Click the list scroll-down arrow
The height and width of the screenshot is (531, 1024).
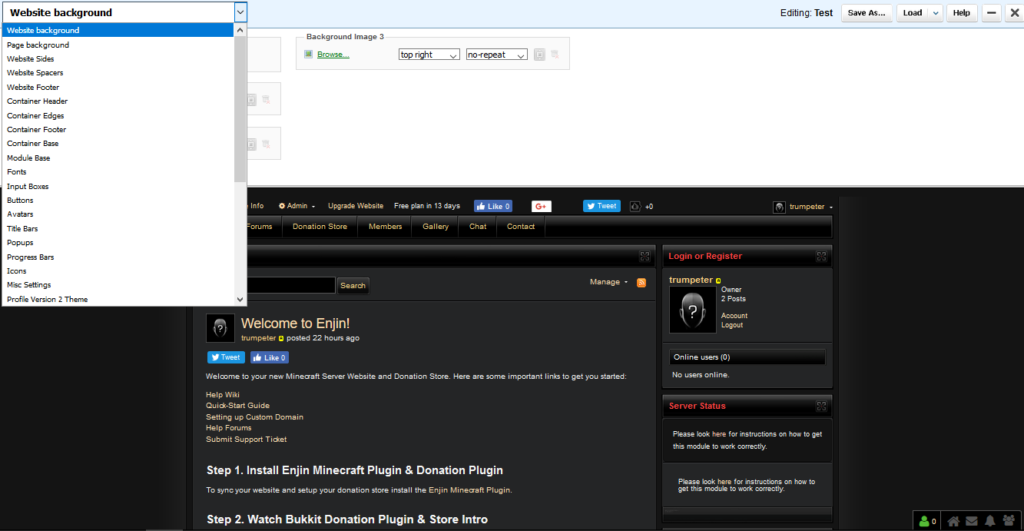(240, 299)
